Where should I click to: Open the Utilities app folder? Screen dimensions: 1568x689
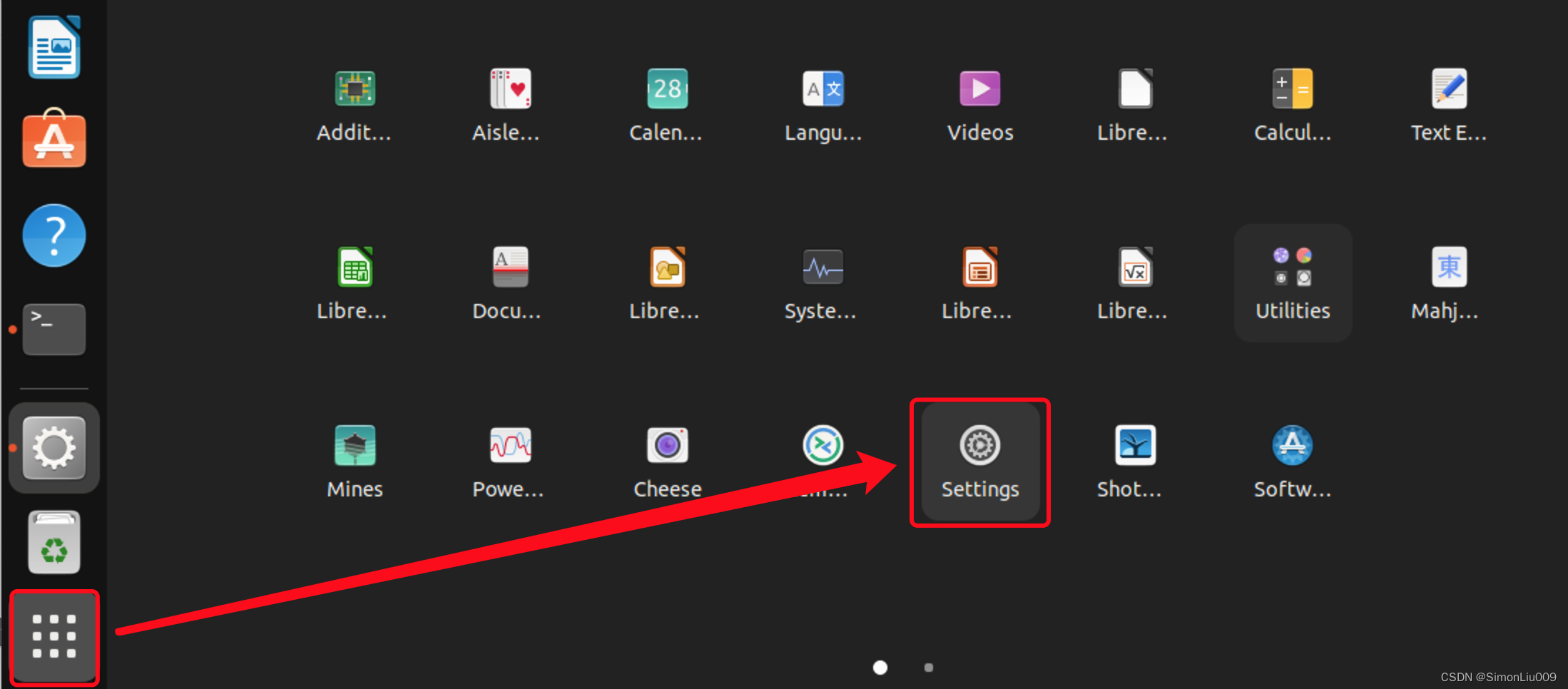click(x=1293, y=283)
